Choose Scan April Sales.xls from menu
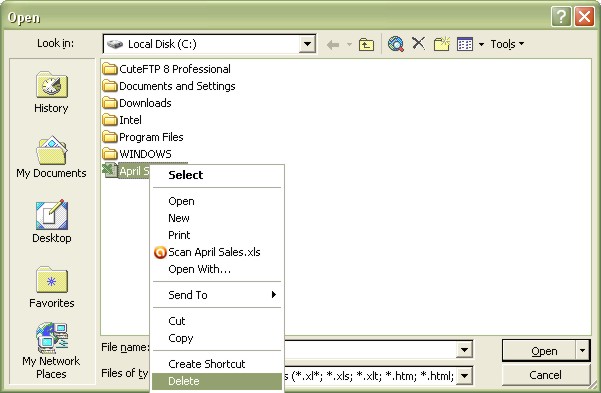 click(x=217, y=252)
